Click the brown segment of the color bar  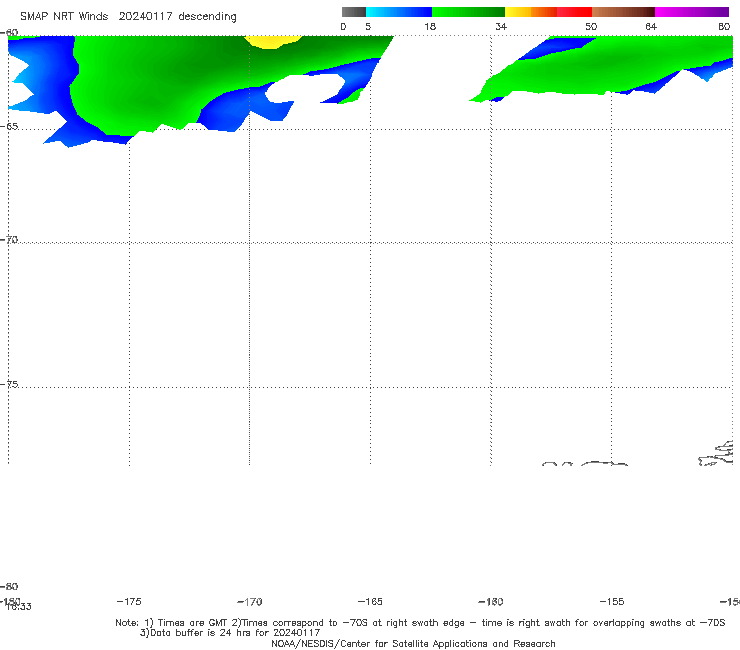(x=623, y=12)
